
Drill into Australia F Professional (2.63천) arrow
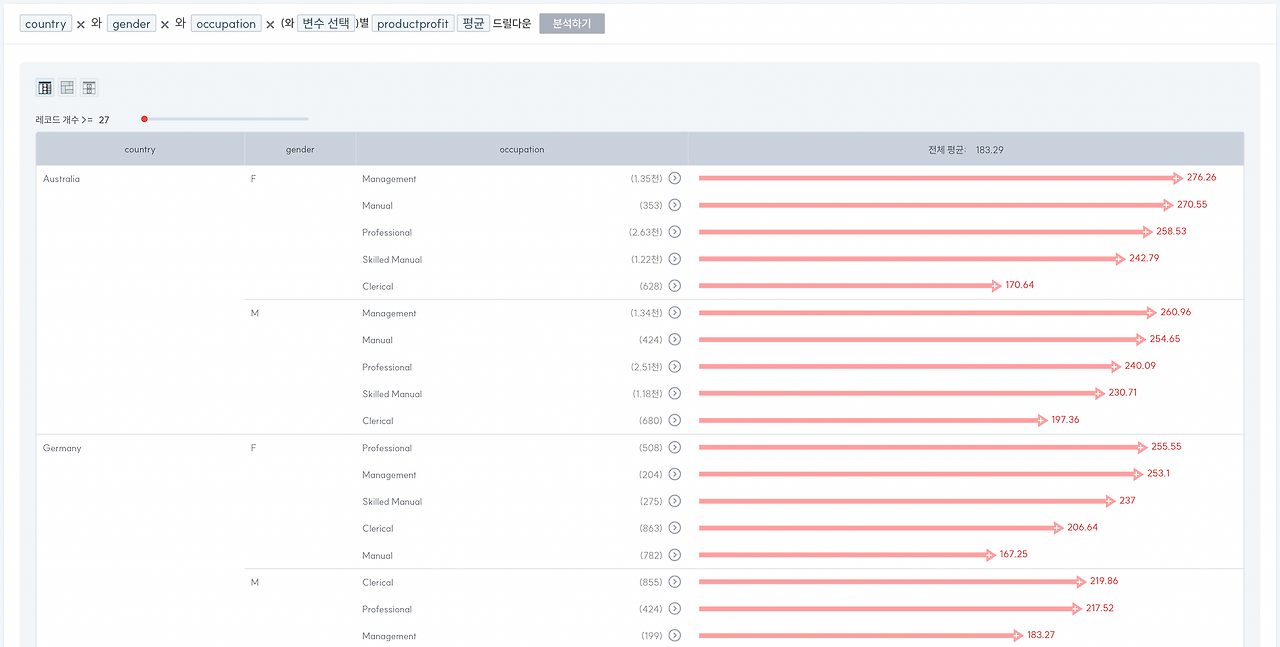[674, 232]
